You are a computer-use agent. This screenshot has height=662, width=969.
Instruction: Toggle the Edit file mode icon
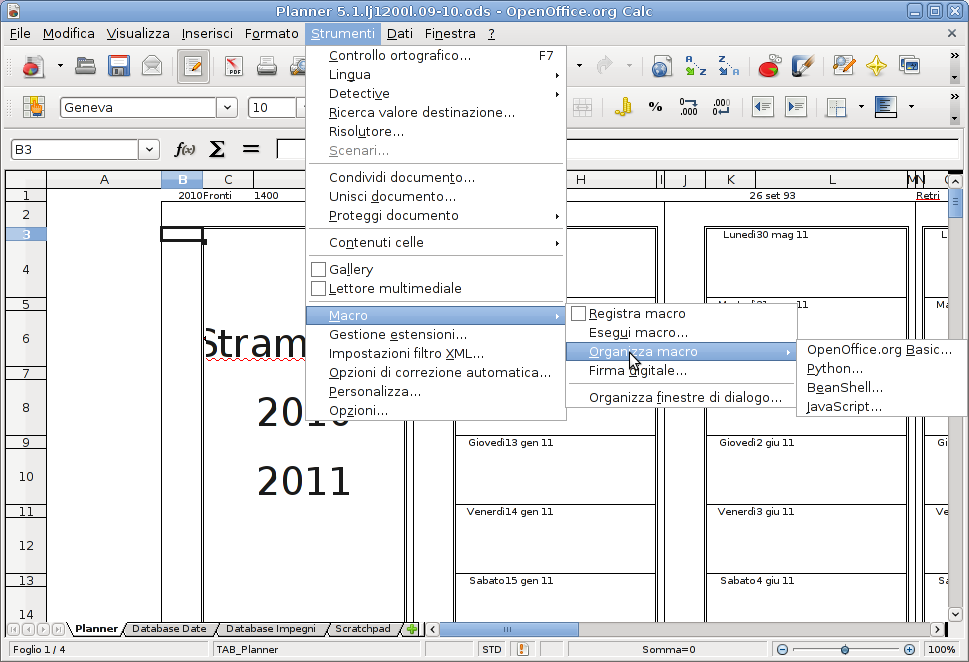tap(193, 66)
